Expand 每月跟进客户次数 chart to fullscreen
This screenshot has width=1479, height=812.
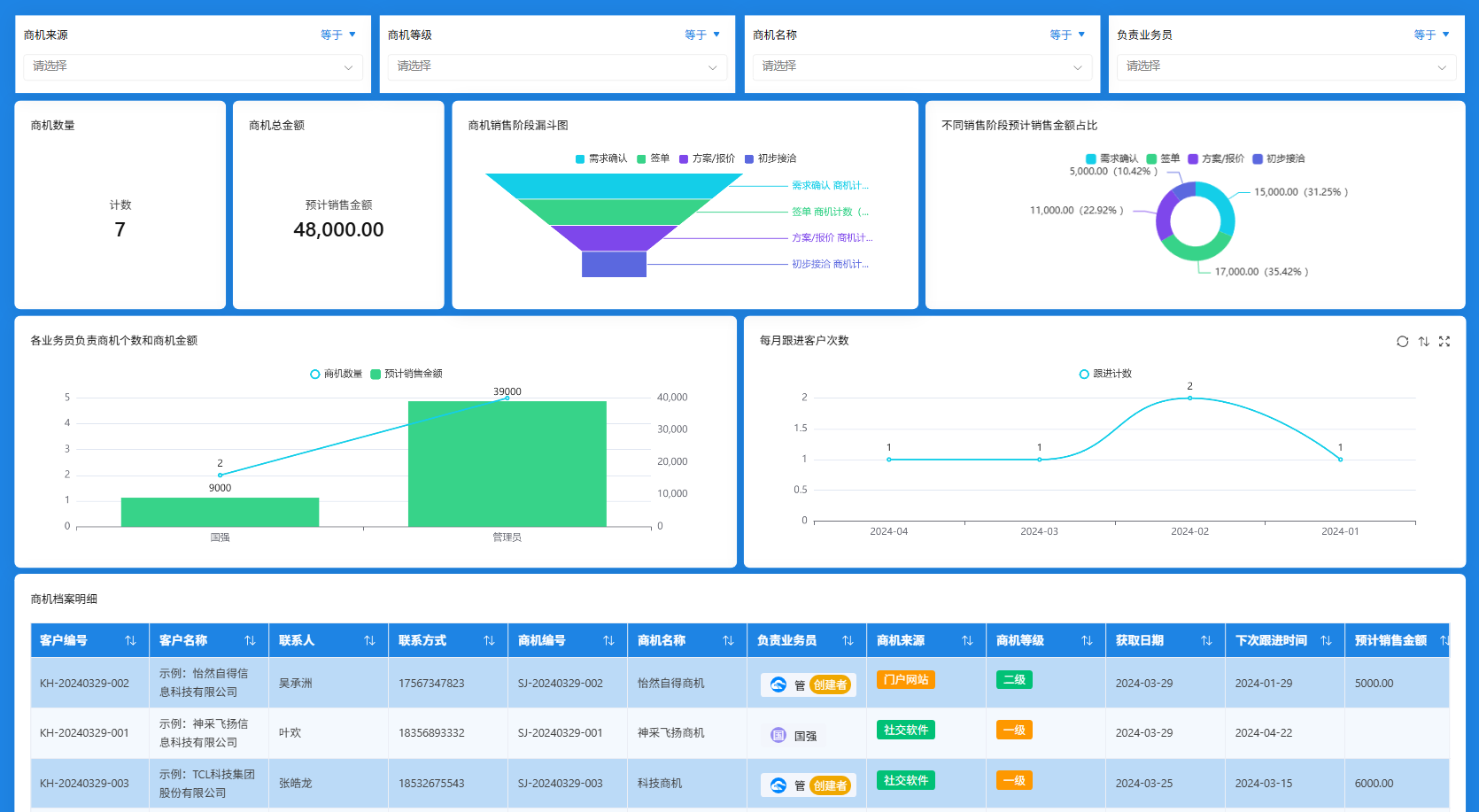pyautogui.click(x=1444, y=341)
